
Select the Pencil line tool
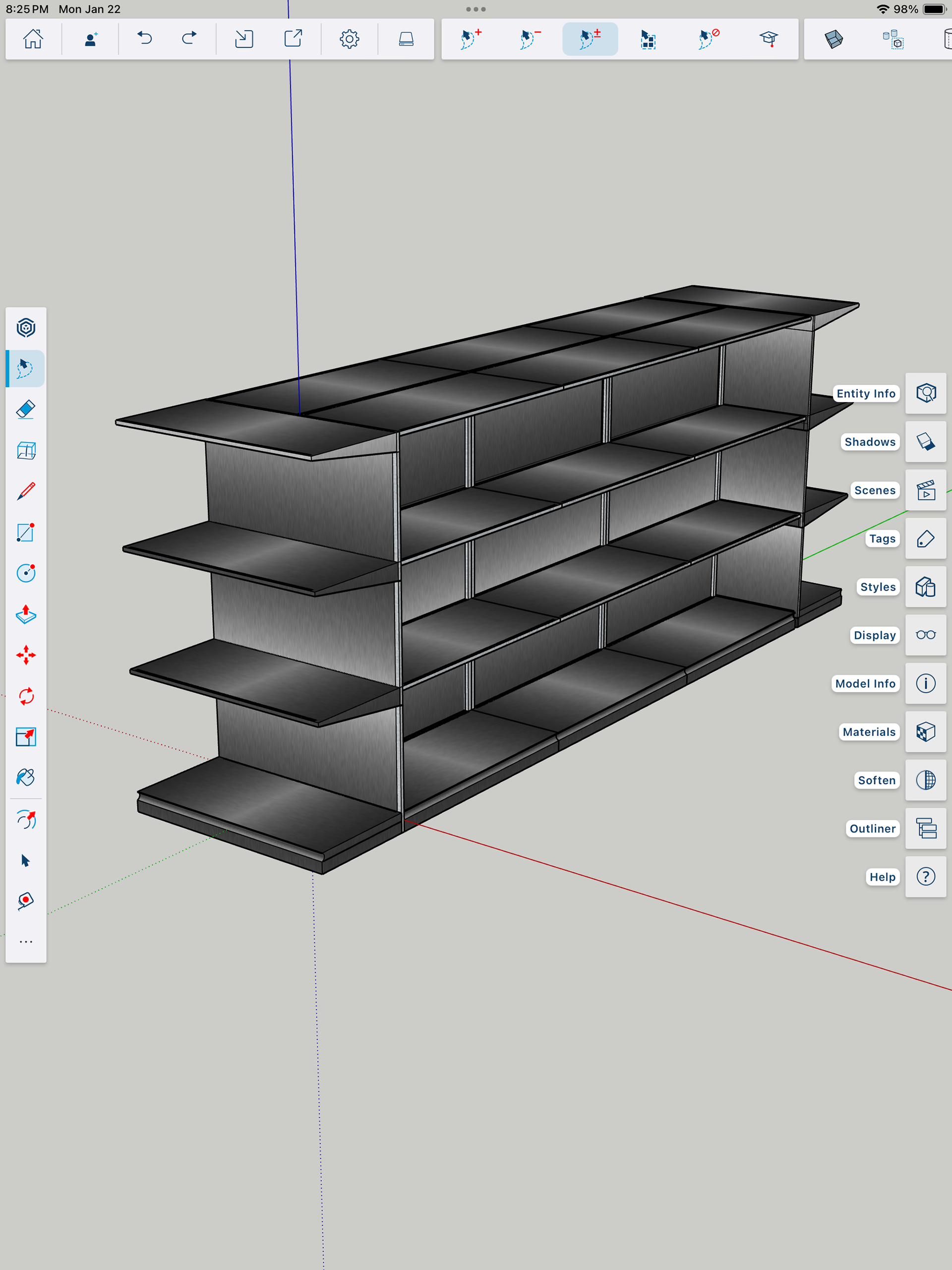(x=26, y=491)
